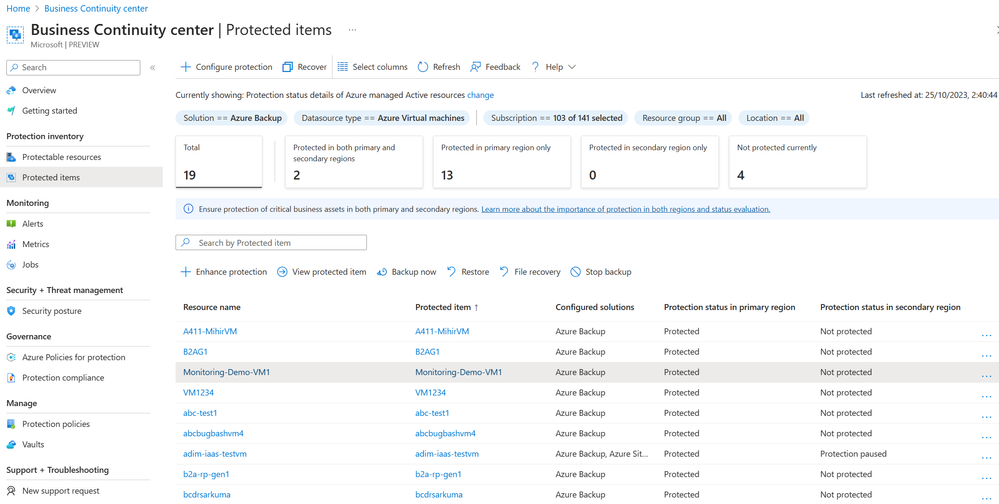Sort by the Protected item column header

point(447,307)
